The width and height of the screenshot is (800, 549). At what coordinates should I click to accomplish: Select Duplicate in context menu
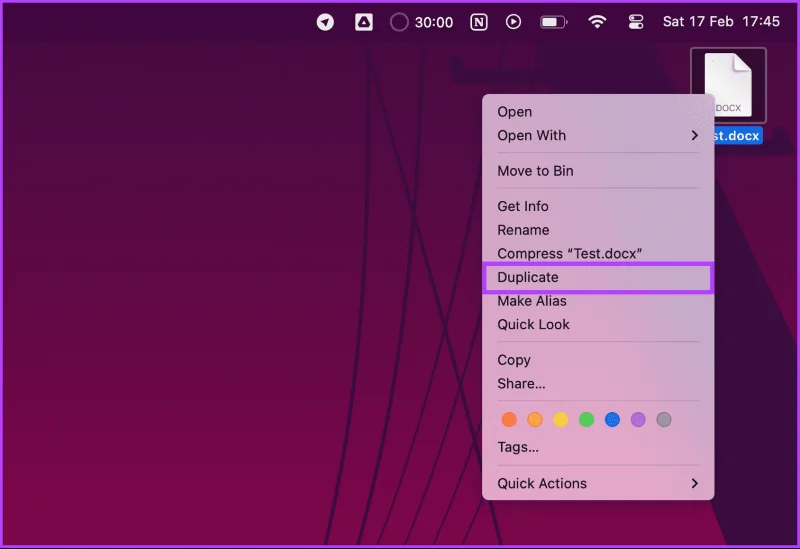coord(598,278)
